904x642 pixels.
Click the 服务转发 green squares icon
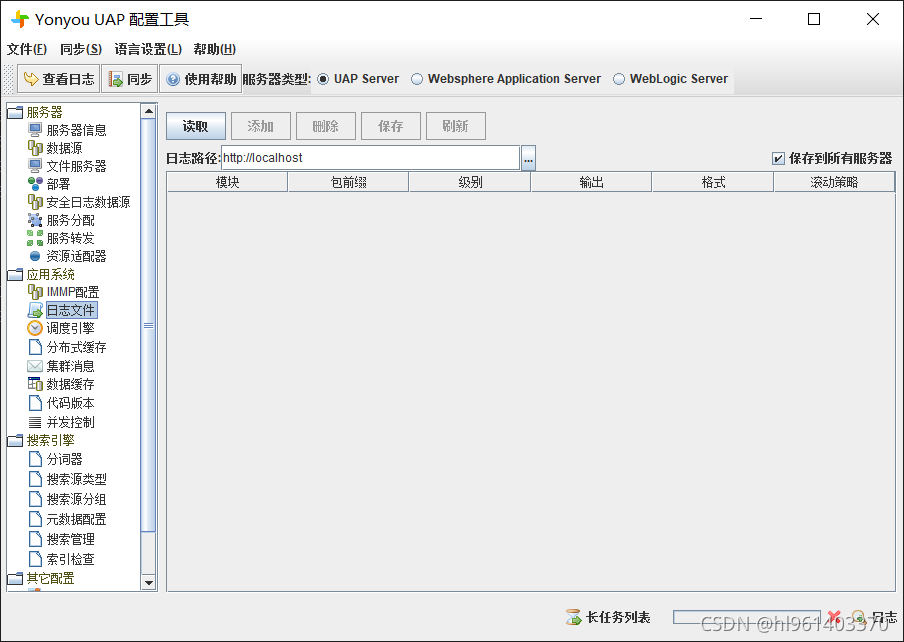35,238
